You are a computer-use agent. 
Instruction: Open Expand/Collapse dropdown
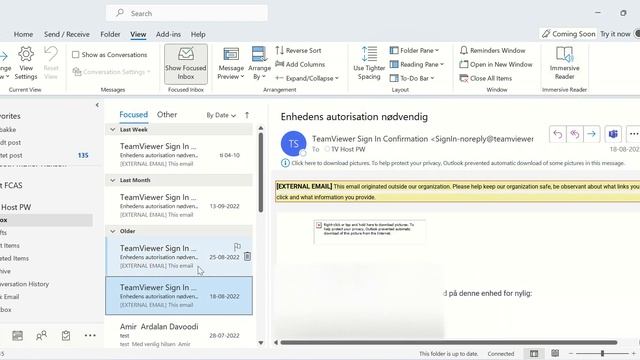coord(307,78)
